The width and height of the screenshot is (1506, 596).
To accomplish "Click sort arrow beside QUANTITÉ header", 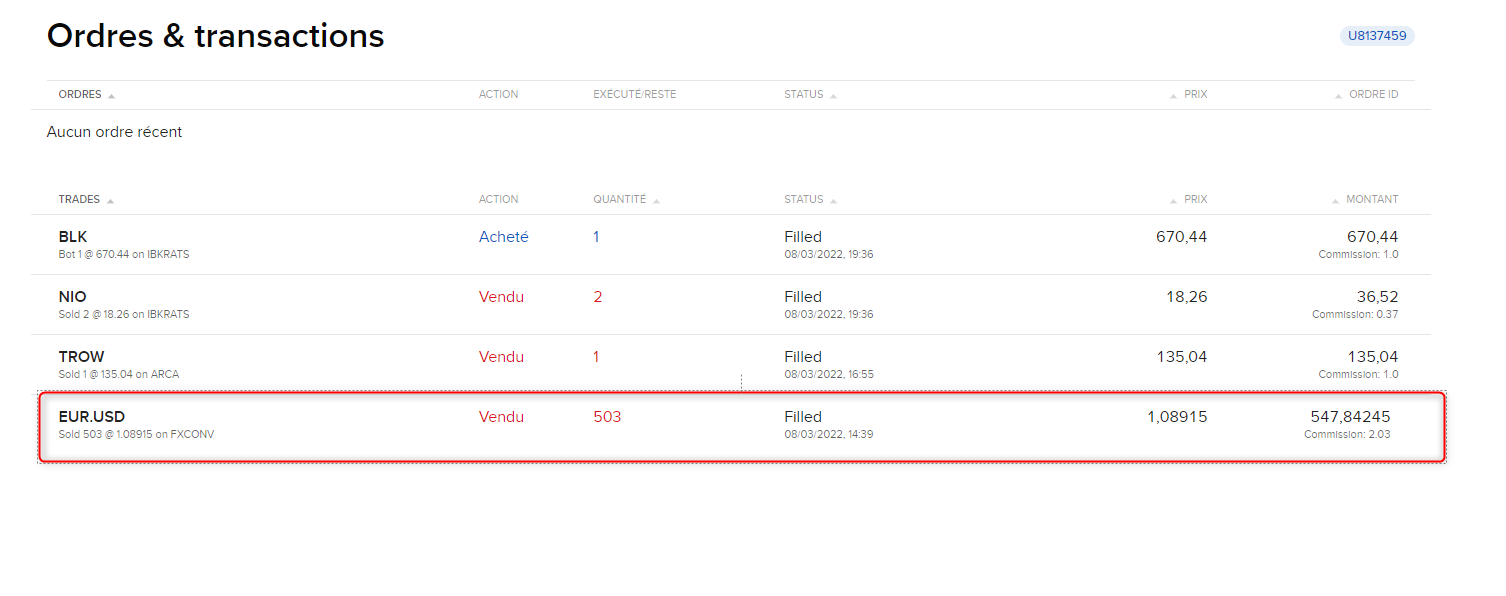I will click(x=656, y=201).
